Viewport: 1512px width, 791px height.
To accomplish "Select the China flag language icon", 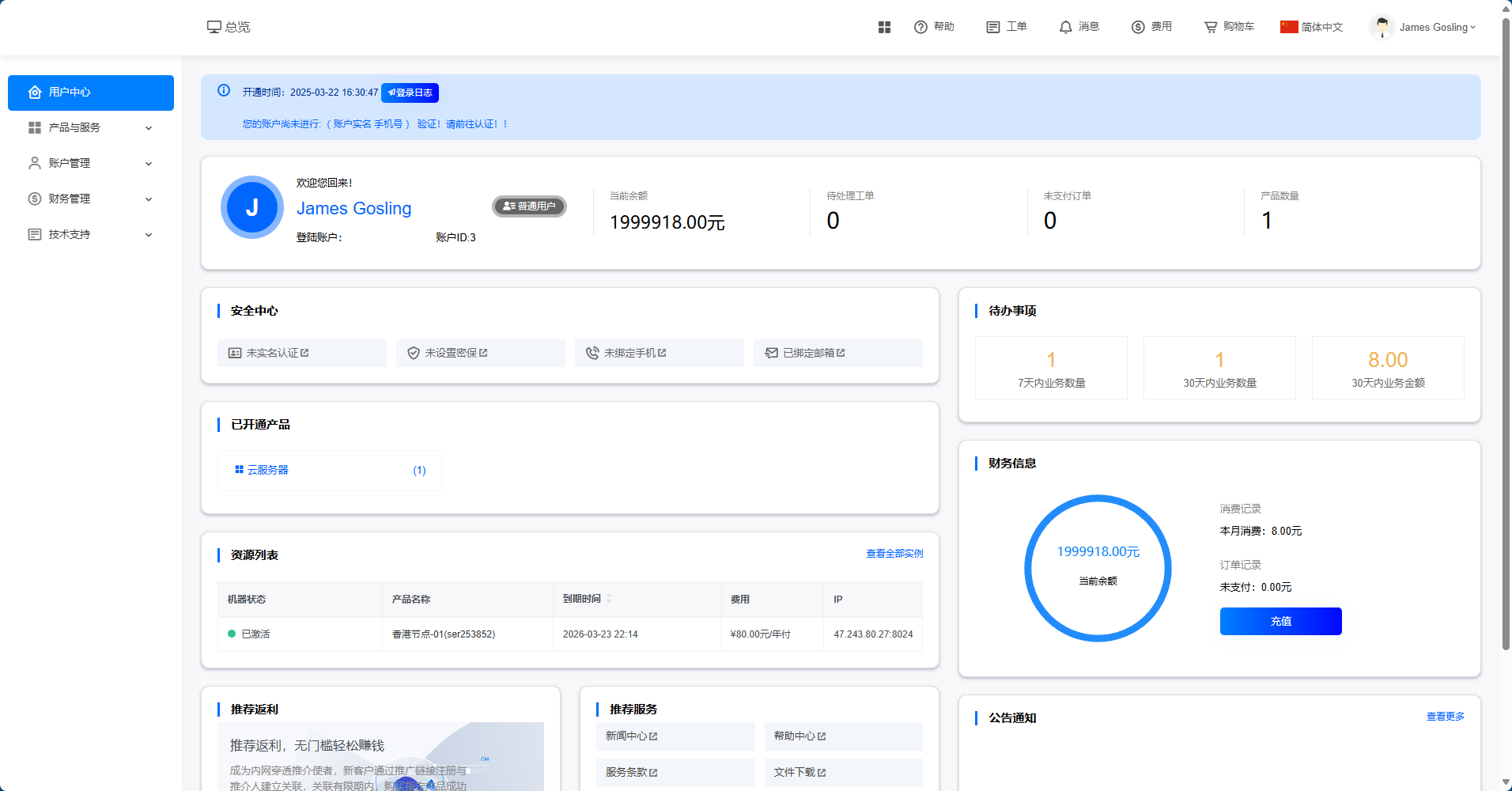I will 1289,27.
